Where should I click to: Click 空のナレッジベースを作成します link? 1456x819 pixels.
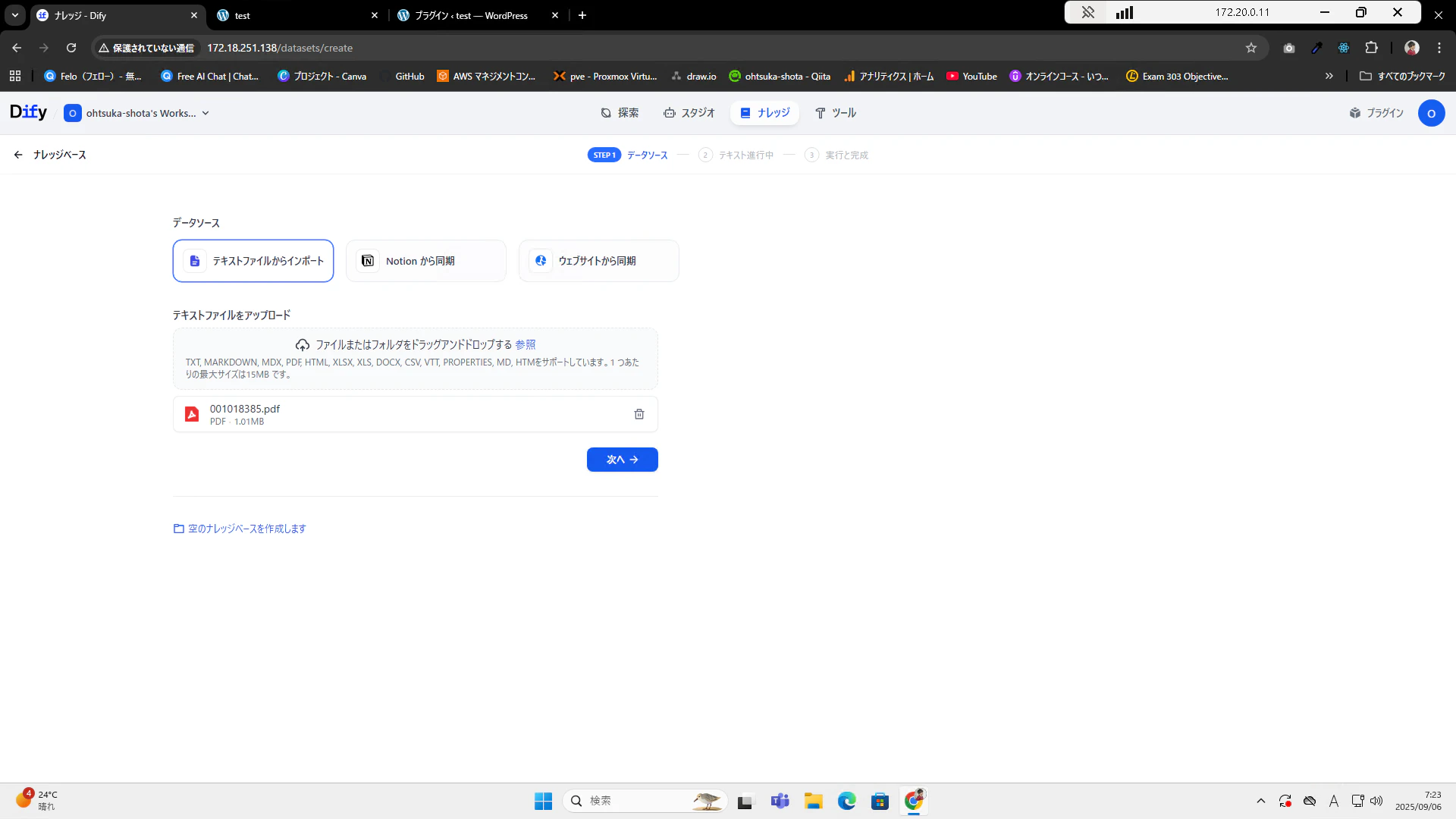(x=240, y=529)
